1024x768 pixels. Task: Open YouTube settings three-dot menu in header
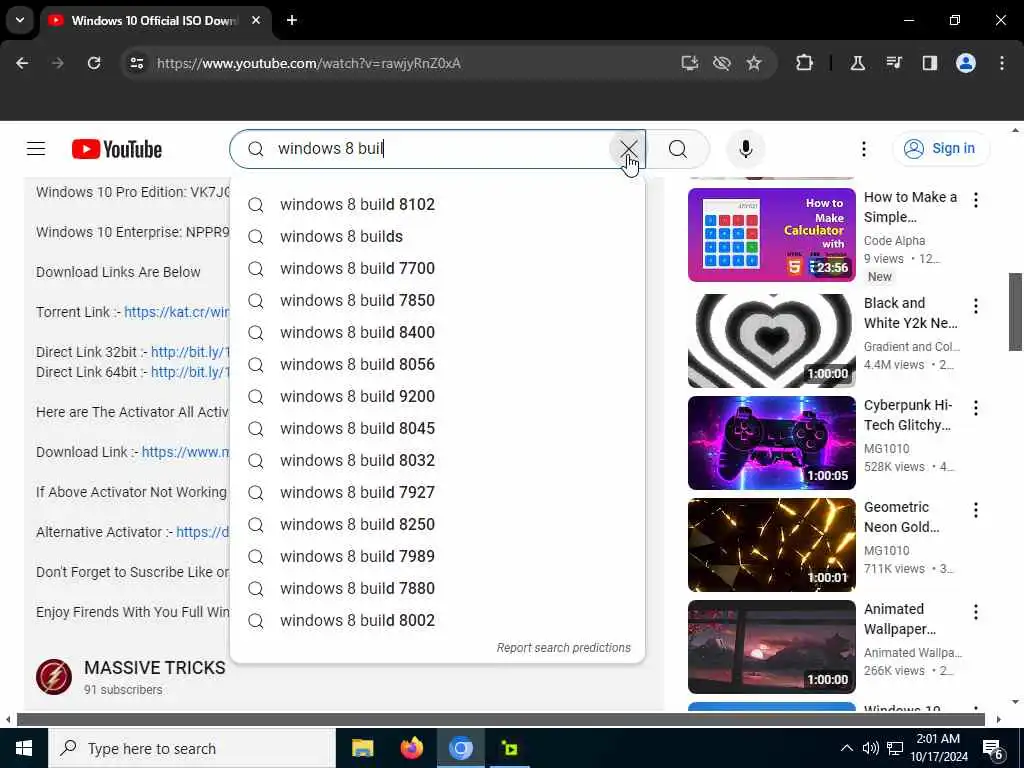pyautogui.click(x=863, y=149)
